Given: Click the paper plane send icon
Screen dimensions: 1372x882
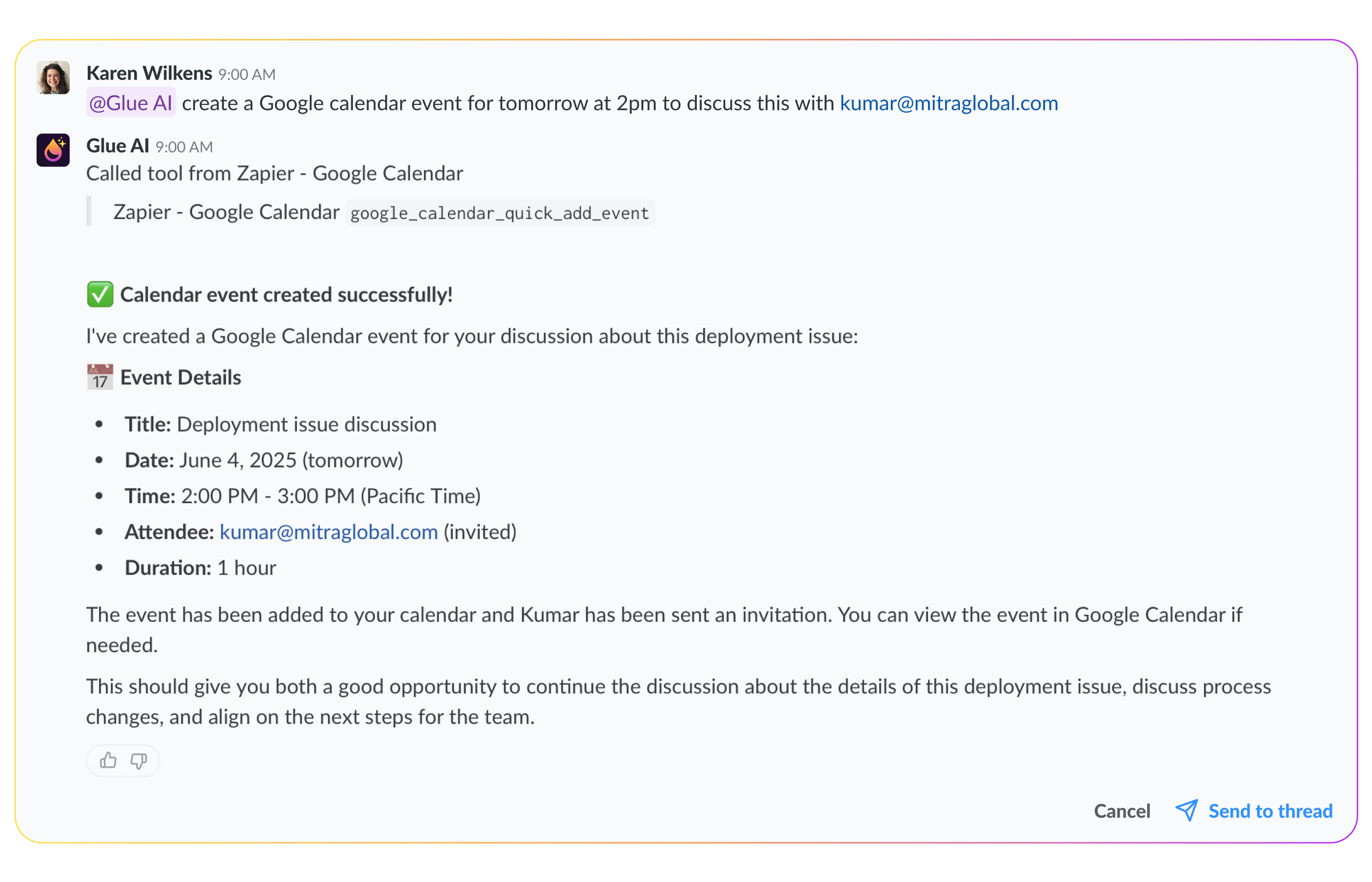Looking at the screenshot, I should tap(1186, 810).
